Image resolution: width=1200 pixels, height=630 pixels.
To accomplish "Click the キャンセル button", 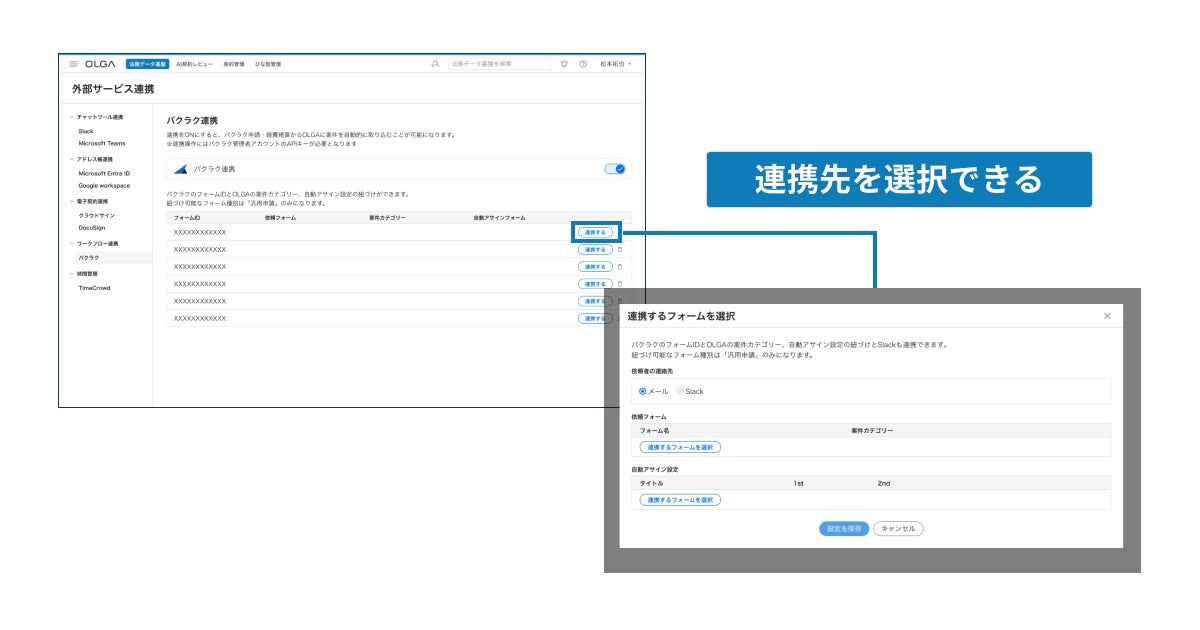I will 898,528.
